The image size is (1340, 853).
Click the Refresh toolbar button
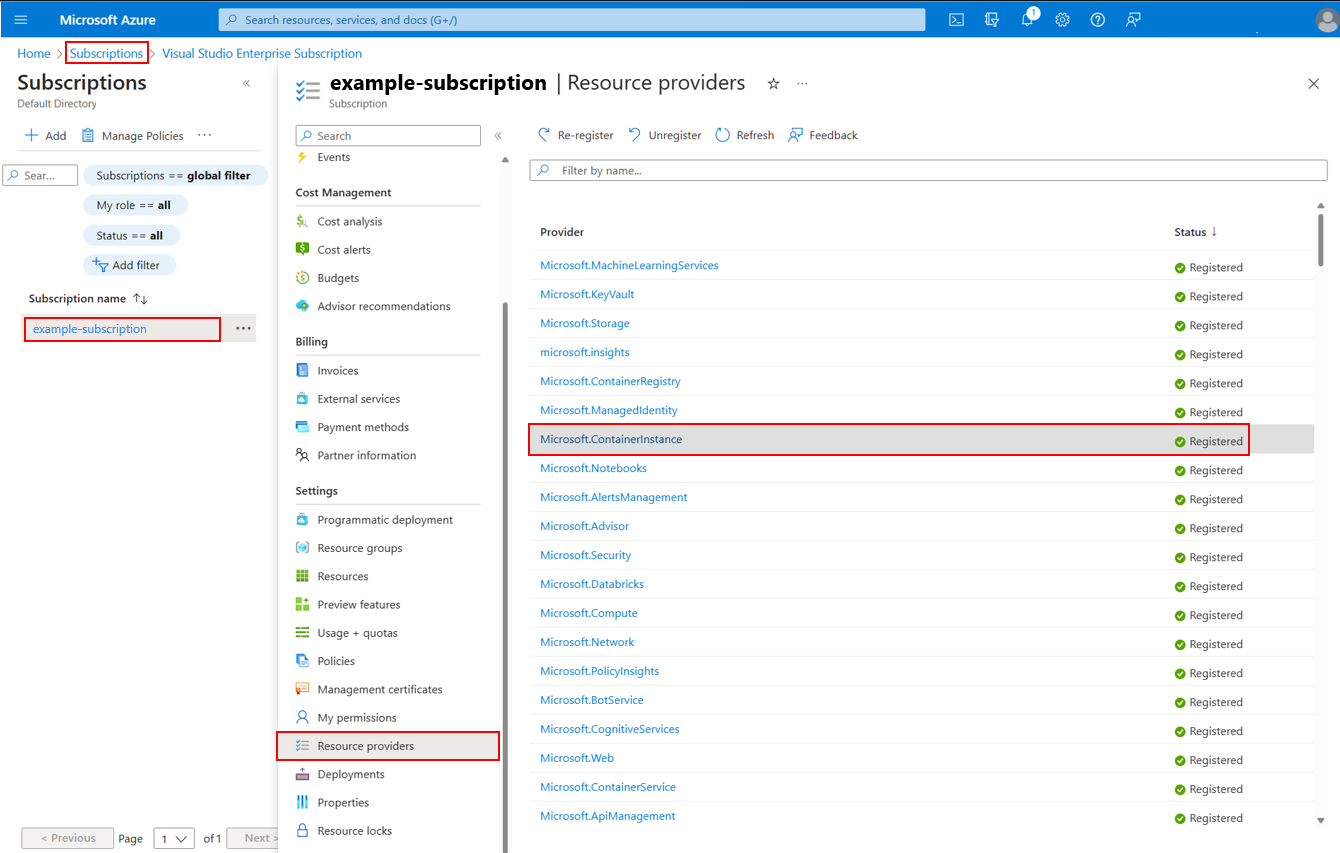point(745,135)
